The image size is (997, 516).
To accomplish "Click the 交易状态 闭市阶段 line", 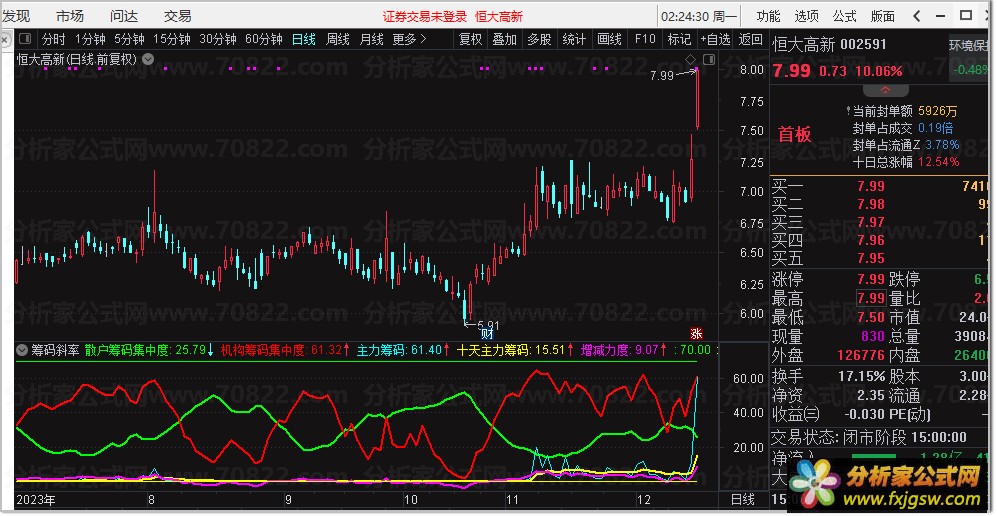I will [869, 437].
